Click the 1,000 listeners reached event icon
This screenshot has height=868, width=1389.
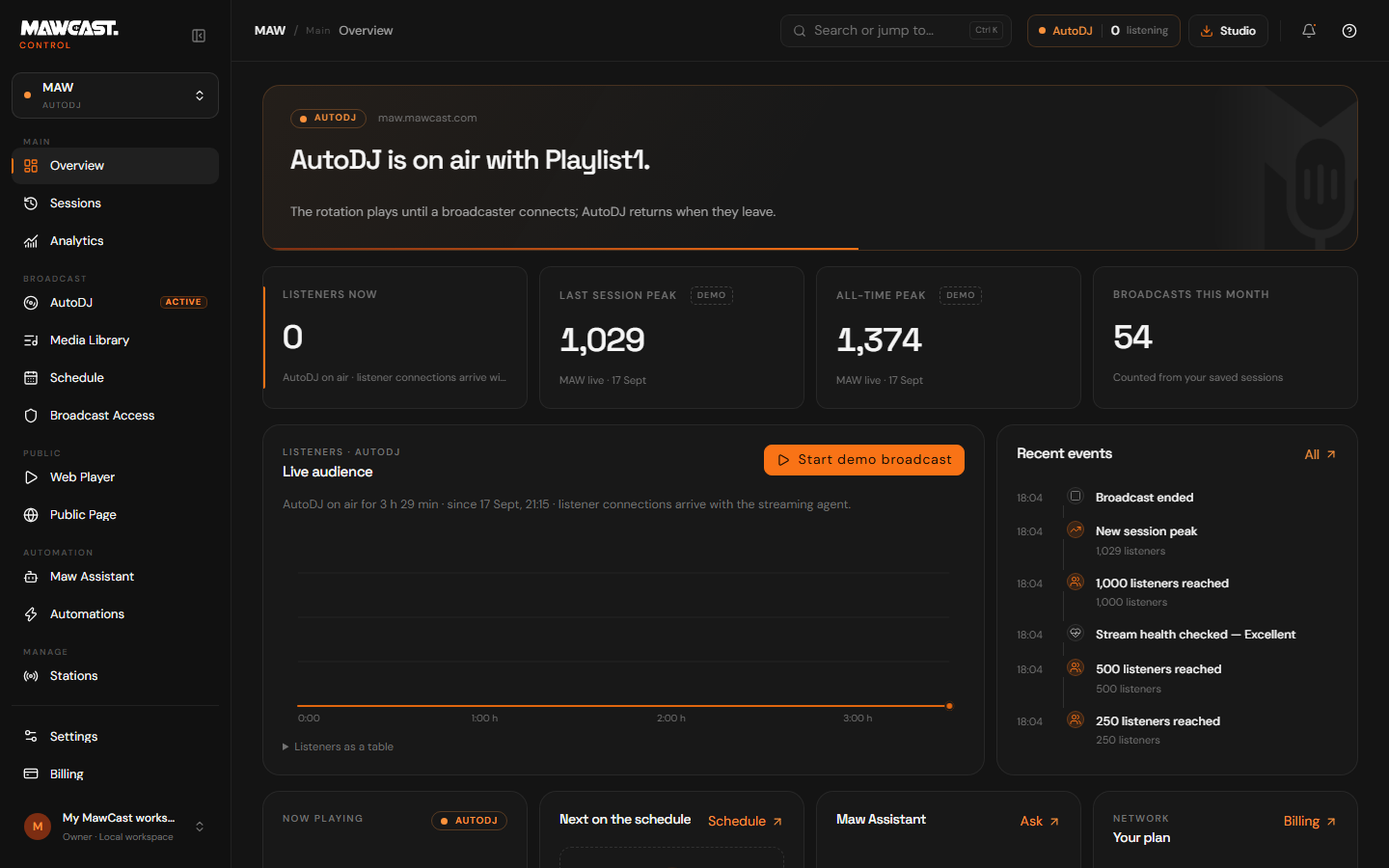[1076, 583]
